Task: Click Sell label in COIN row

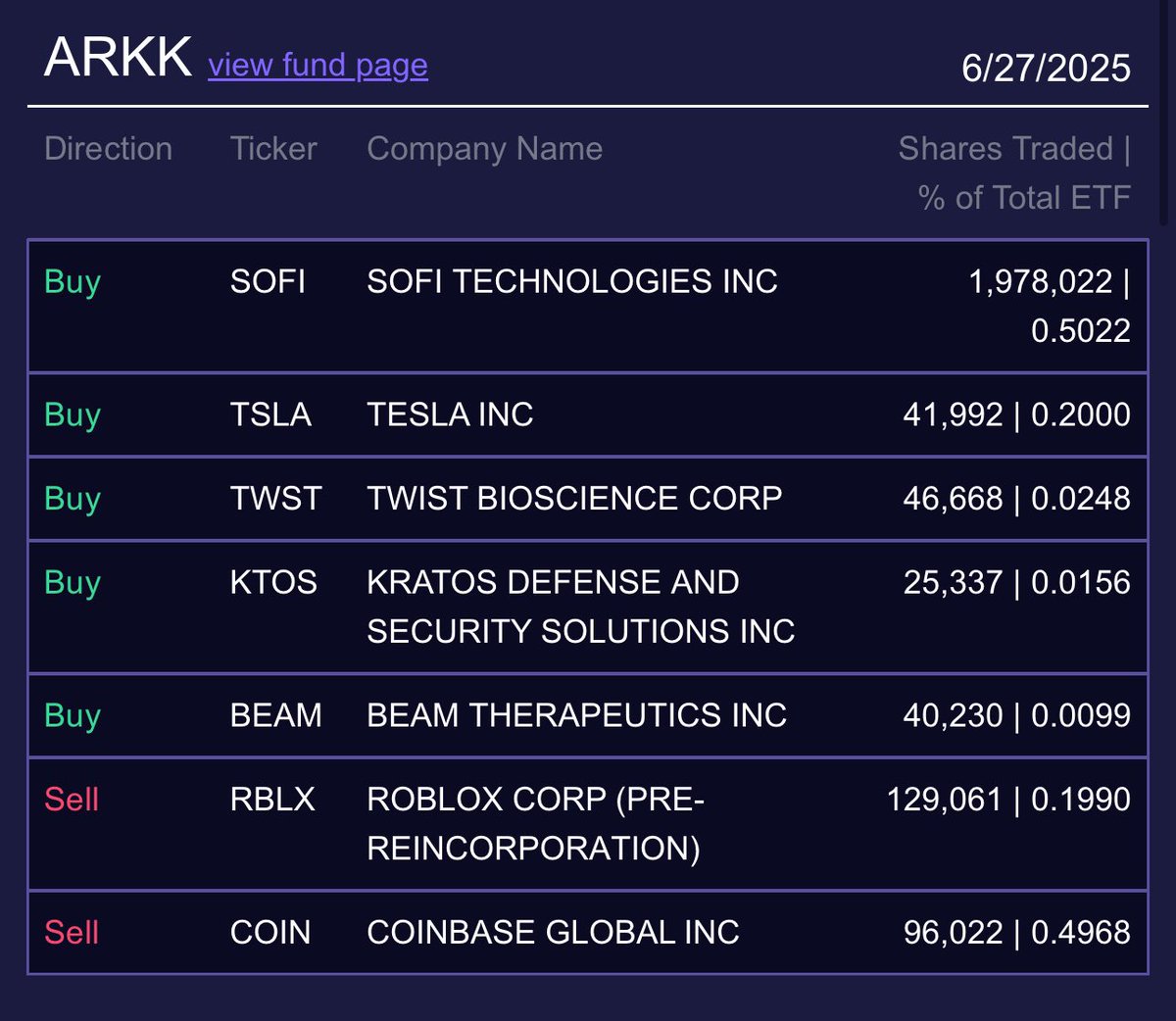Action: [72, 933]
